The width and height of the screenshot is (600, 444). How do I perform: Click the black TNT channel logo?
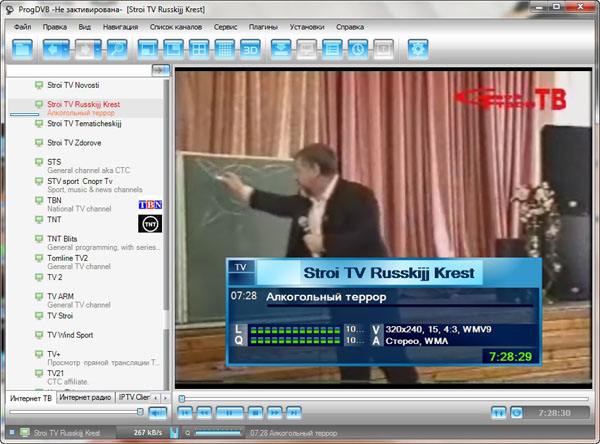point(149,224)
